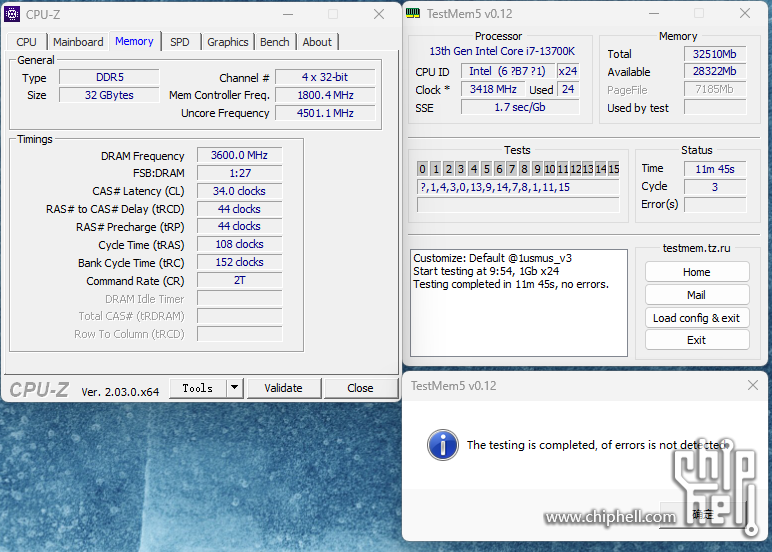
Task: Click the Used threads value 24
Action: [568, 89]
